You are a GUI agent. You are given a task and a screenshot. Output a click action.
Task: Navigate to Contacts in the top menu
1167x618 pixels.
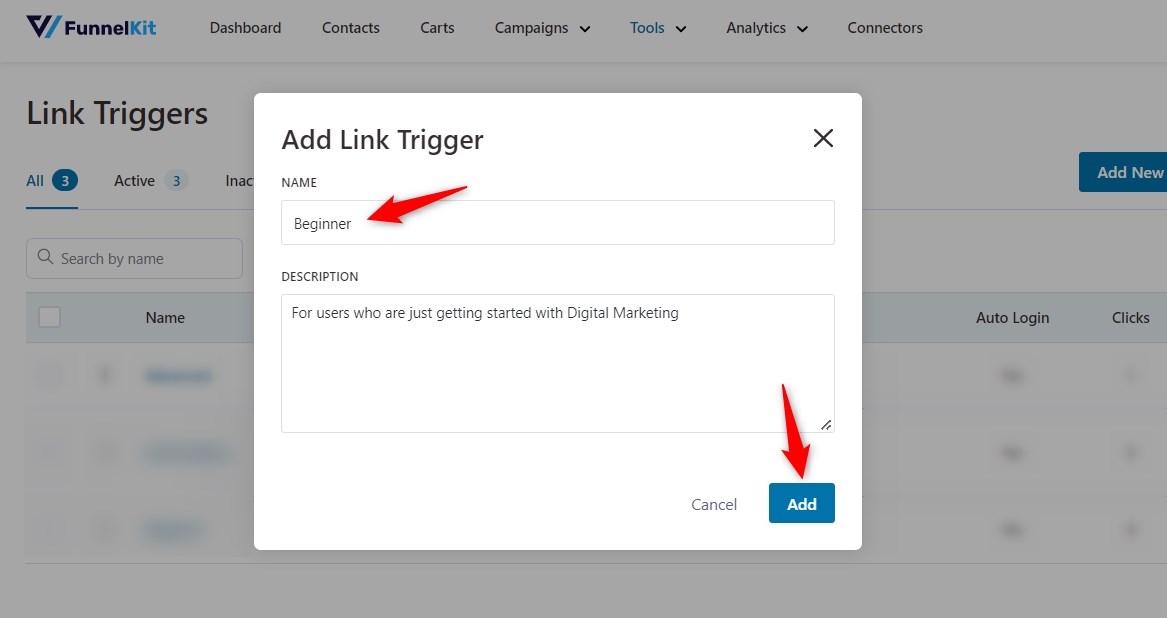[x=350, y=28]
